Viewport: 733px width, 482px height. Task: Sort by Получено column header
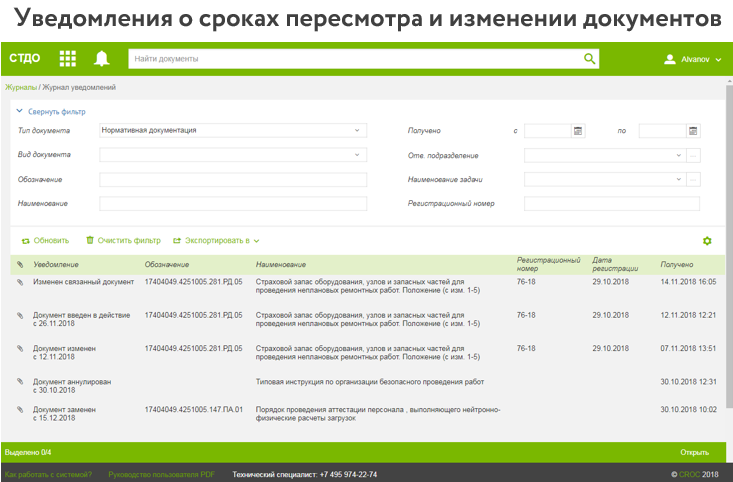(x=676, y=265)
